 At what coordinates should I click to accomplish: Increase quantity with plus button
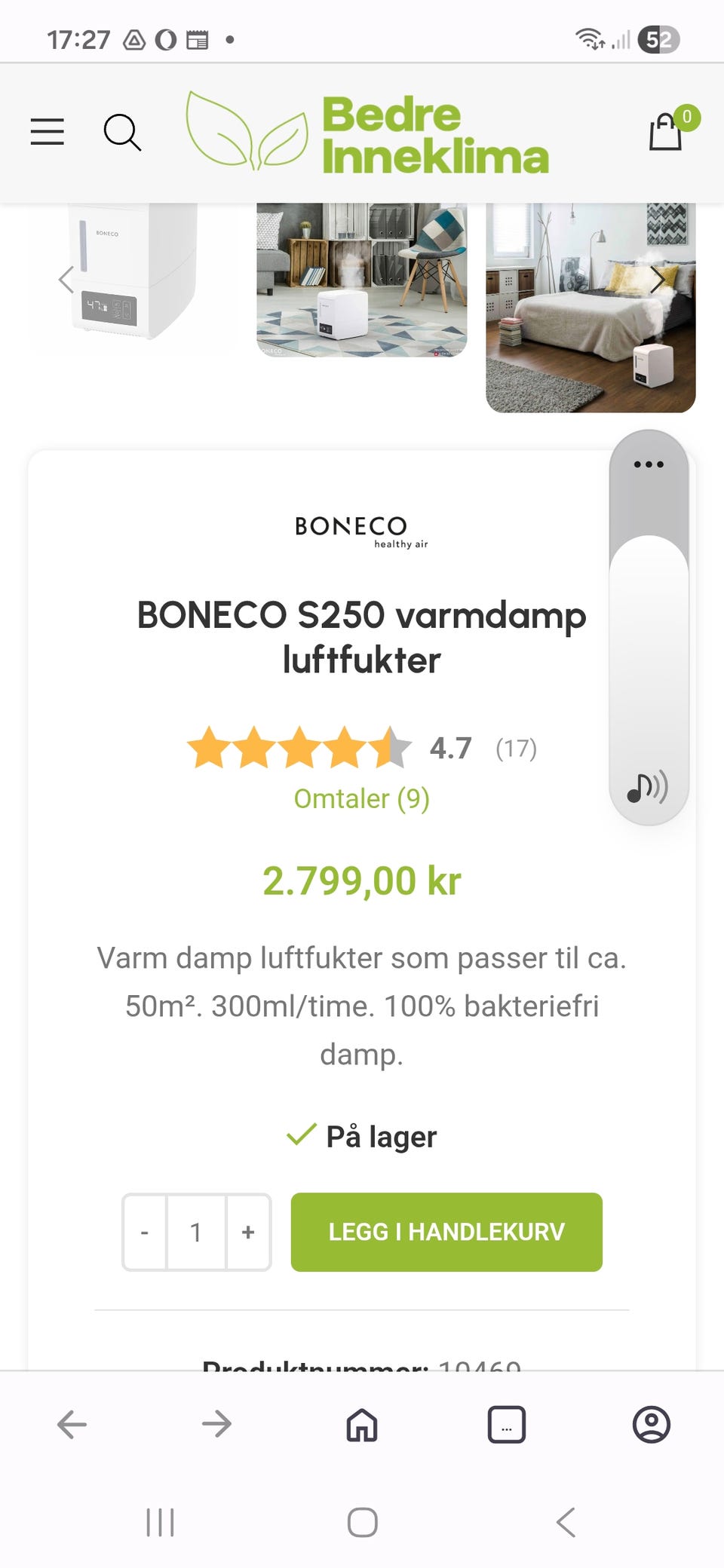[248, 1233]
